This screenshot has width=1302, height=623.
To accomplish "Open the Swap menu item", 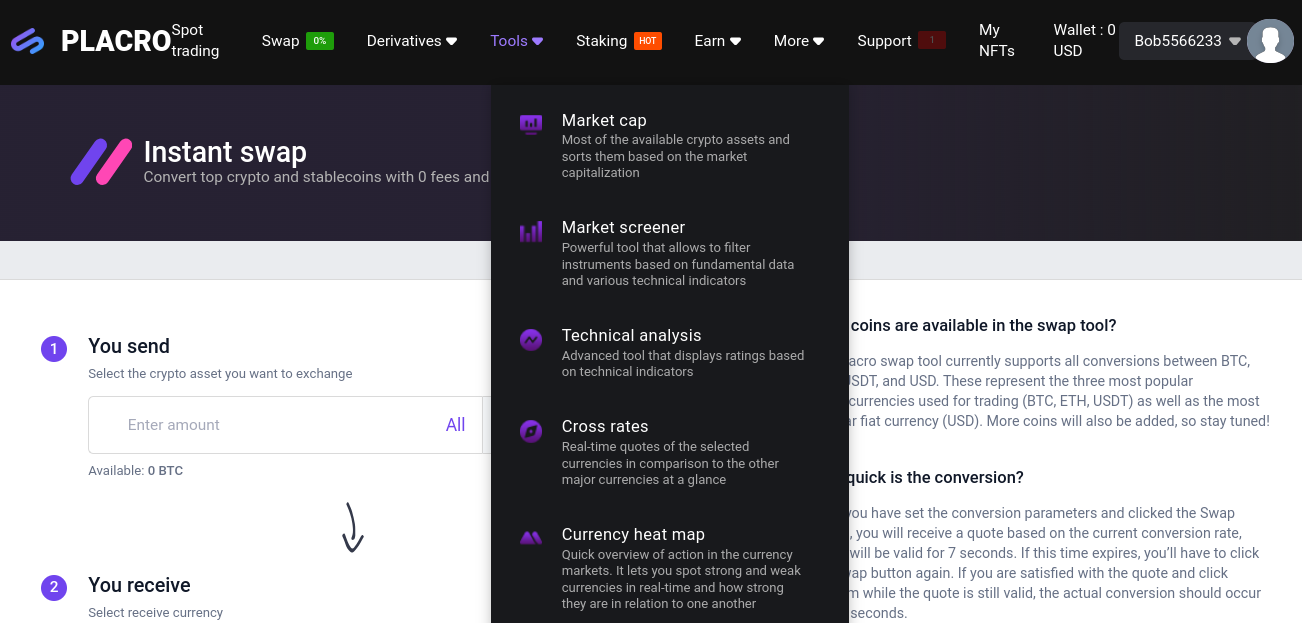I will [281, 41].
